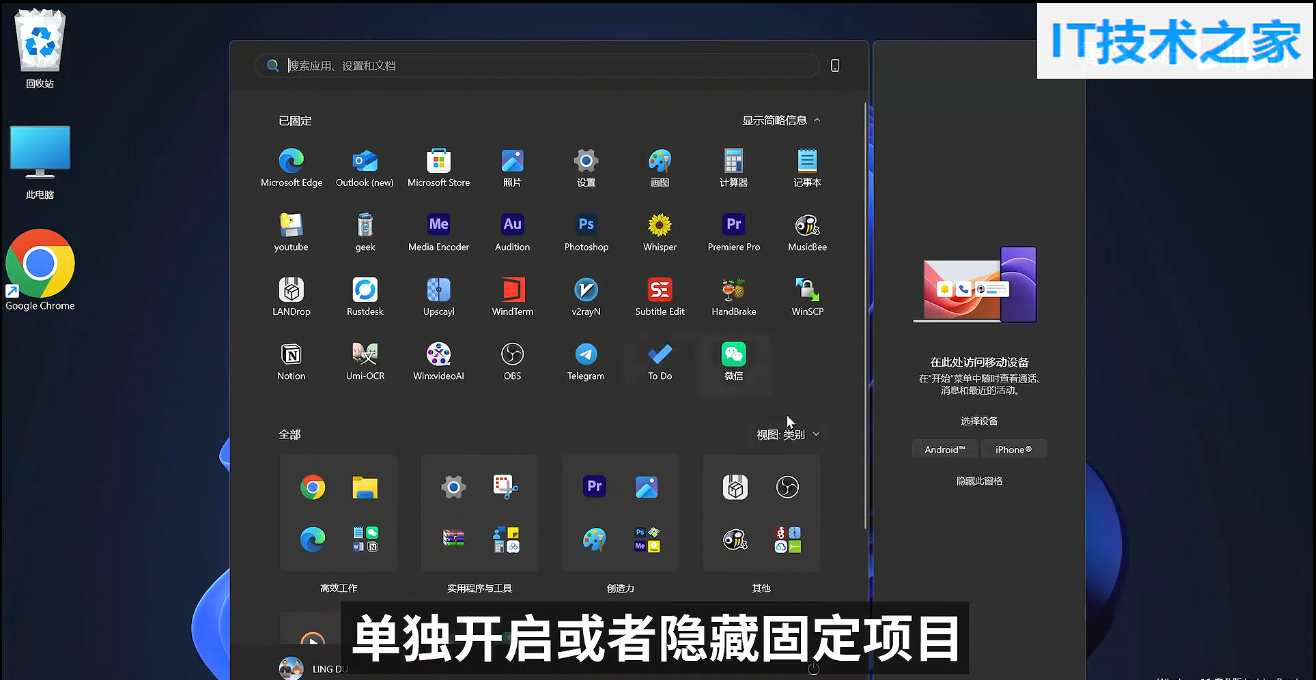Launch the geek uninstaller app
This screenshot has height=680, width=1316.
click(365, 232)
